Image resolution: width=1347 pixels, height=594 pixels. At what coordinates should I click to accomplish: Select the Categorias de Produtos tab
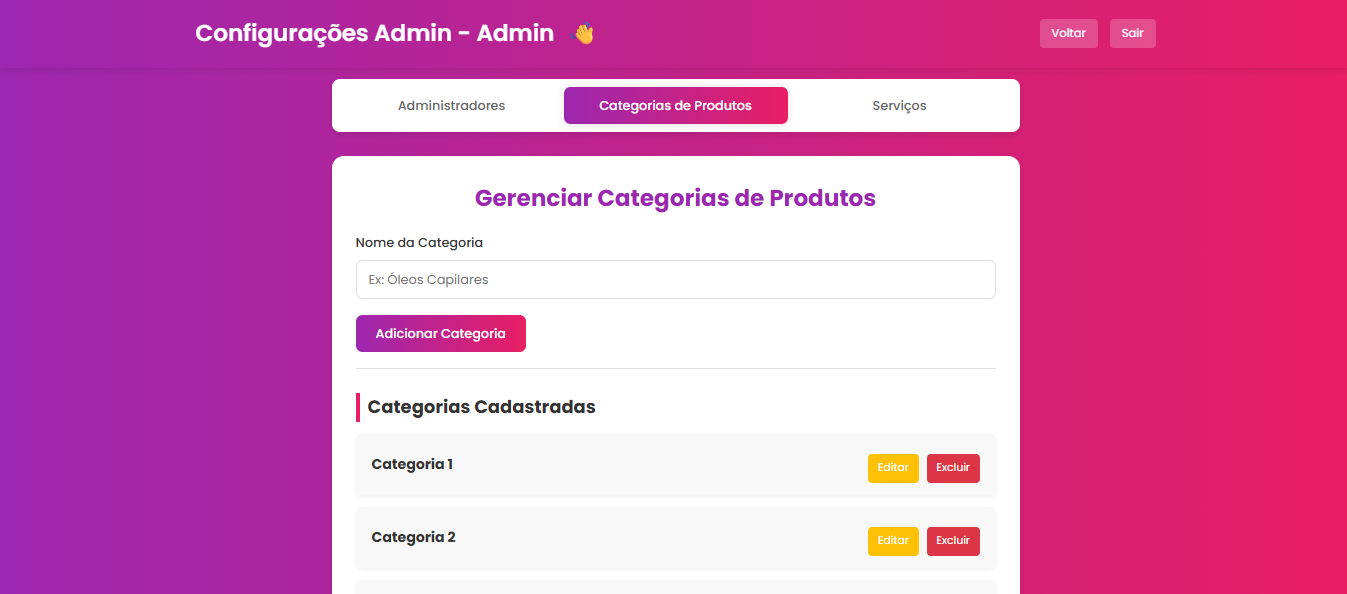click(x=675, y=106)
